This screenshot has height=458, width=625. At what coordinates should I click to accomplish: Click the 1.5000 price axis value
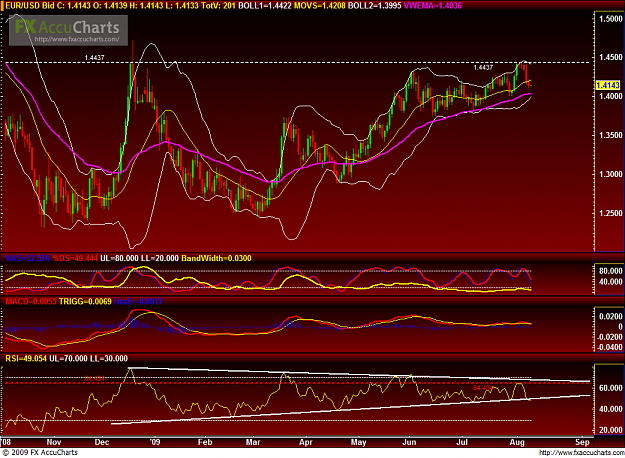pos(611,19)
